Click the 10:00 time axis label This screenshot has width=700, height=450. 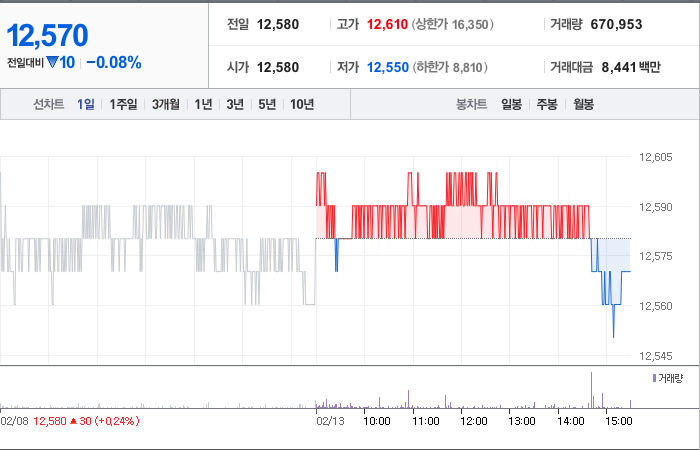pyautogui.click(x=377, y=421)
